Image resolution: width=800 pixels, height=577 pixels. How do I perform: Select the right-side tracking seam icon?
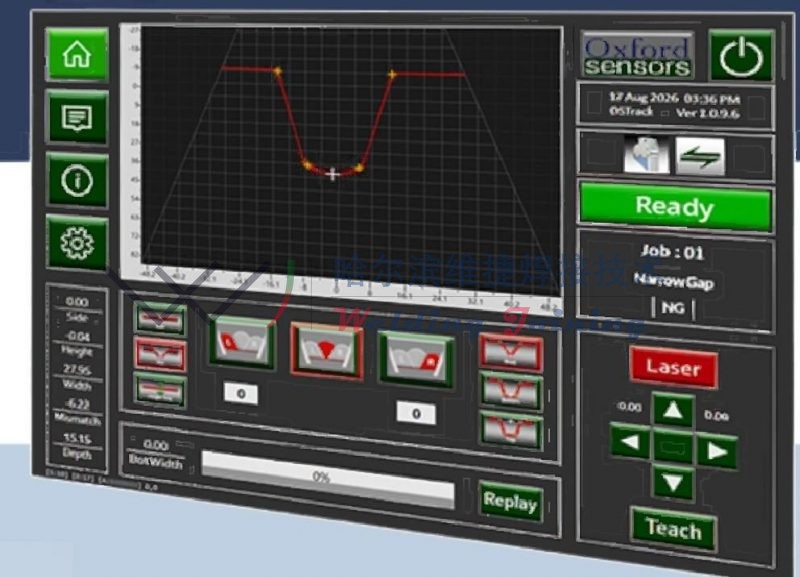pos(416,354)
